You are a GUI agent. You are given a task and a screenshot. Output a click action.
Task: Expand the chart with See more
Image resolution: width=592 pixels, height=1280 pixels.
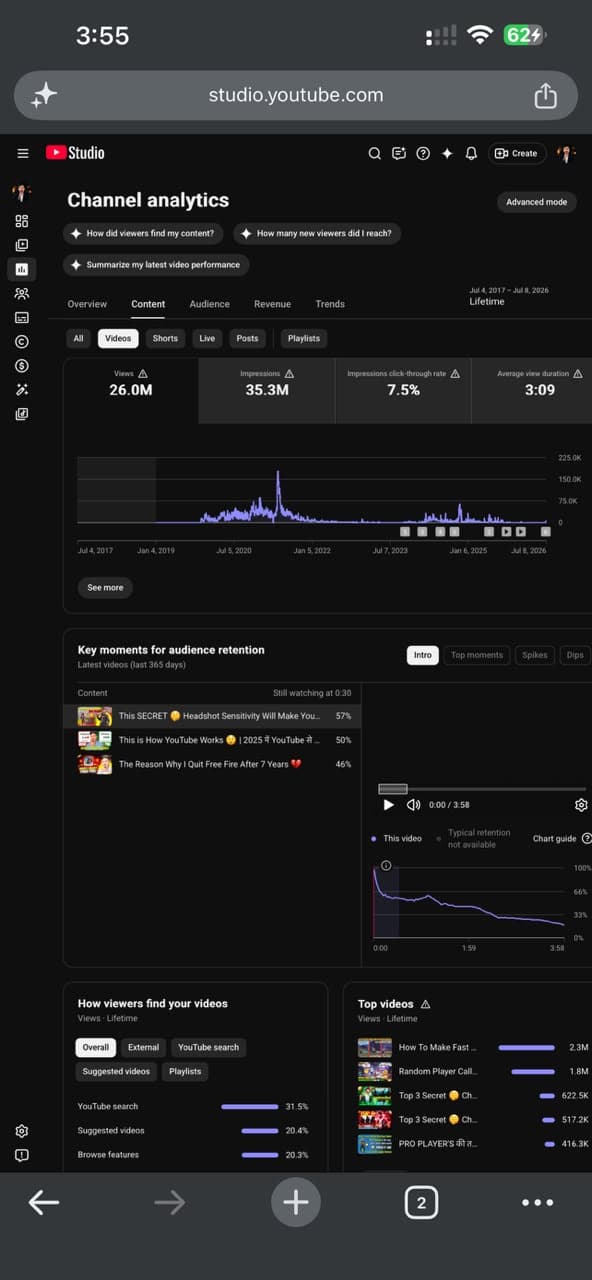[105, 588]
